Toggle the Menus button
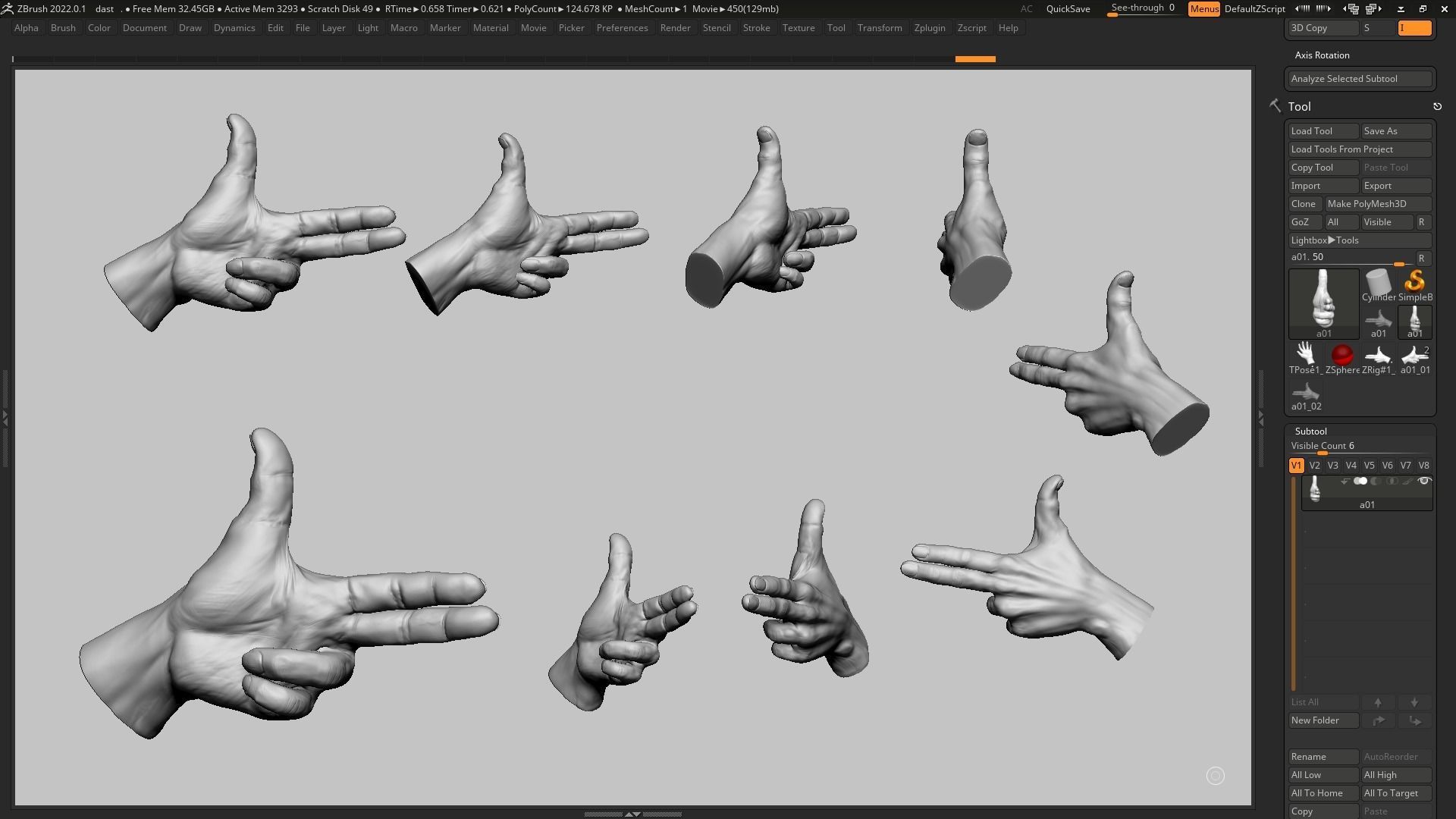Screen dimensions: 1456x819 pos(1203,9)
